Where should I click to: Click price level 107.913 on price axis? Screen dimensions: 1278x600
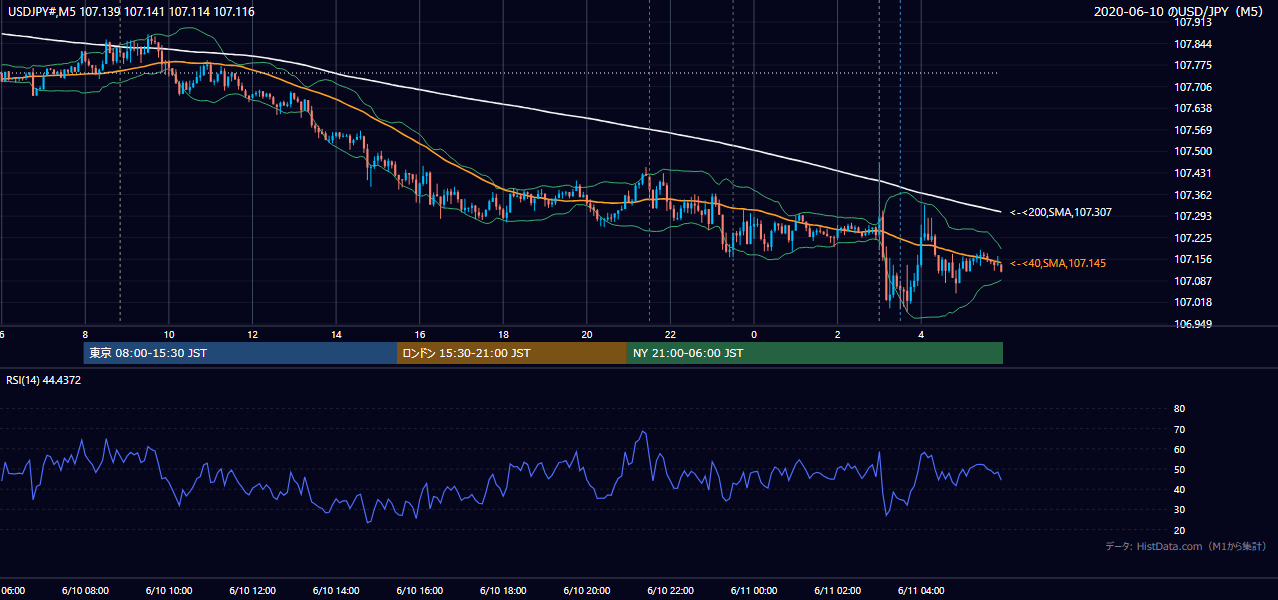[1192, 22]
